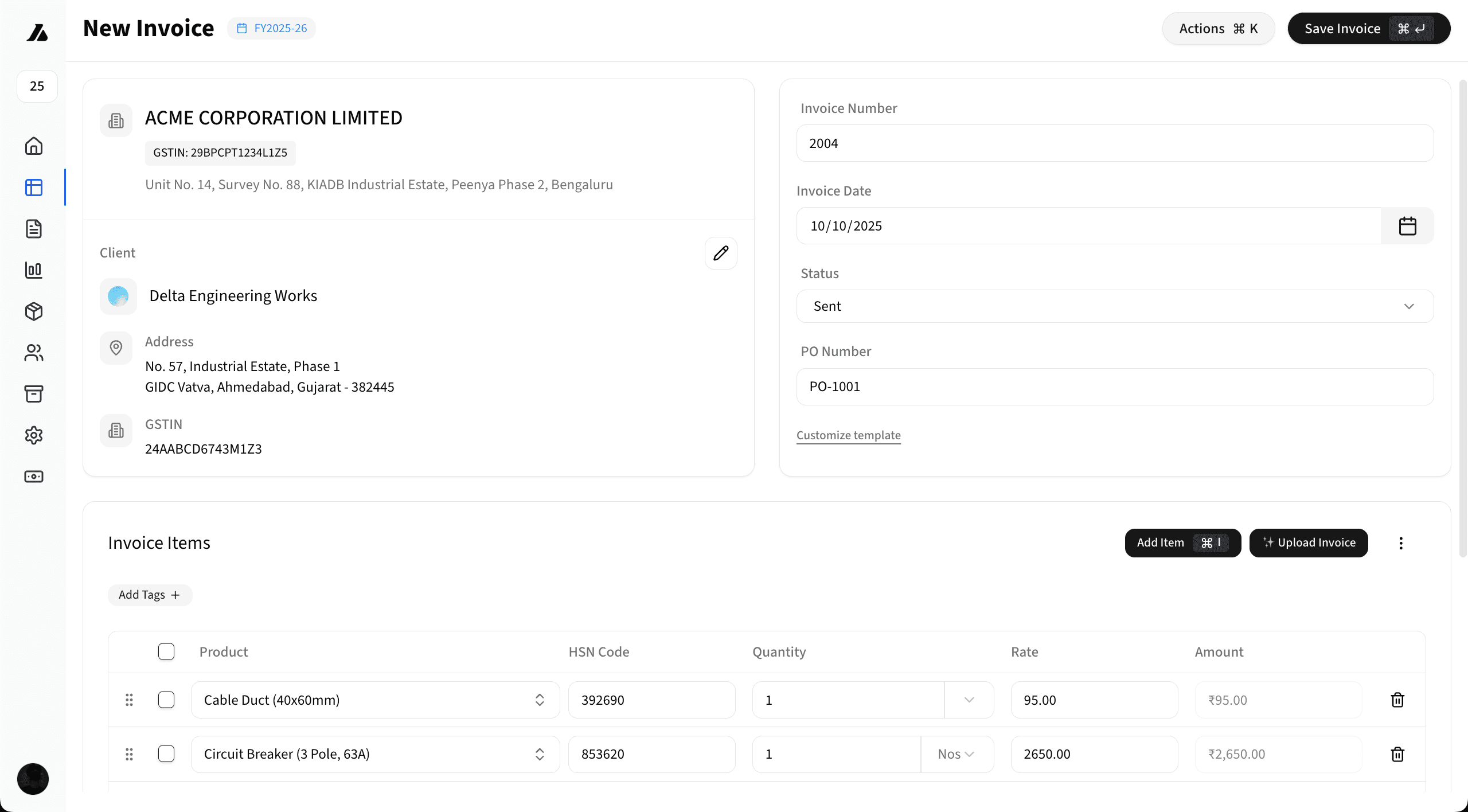
Task: Check the Circuit Breaker row checkbox
Action: click(x=166, y=754)
